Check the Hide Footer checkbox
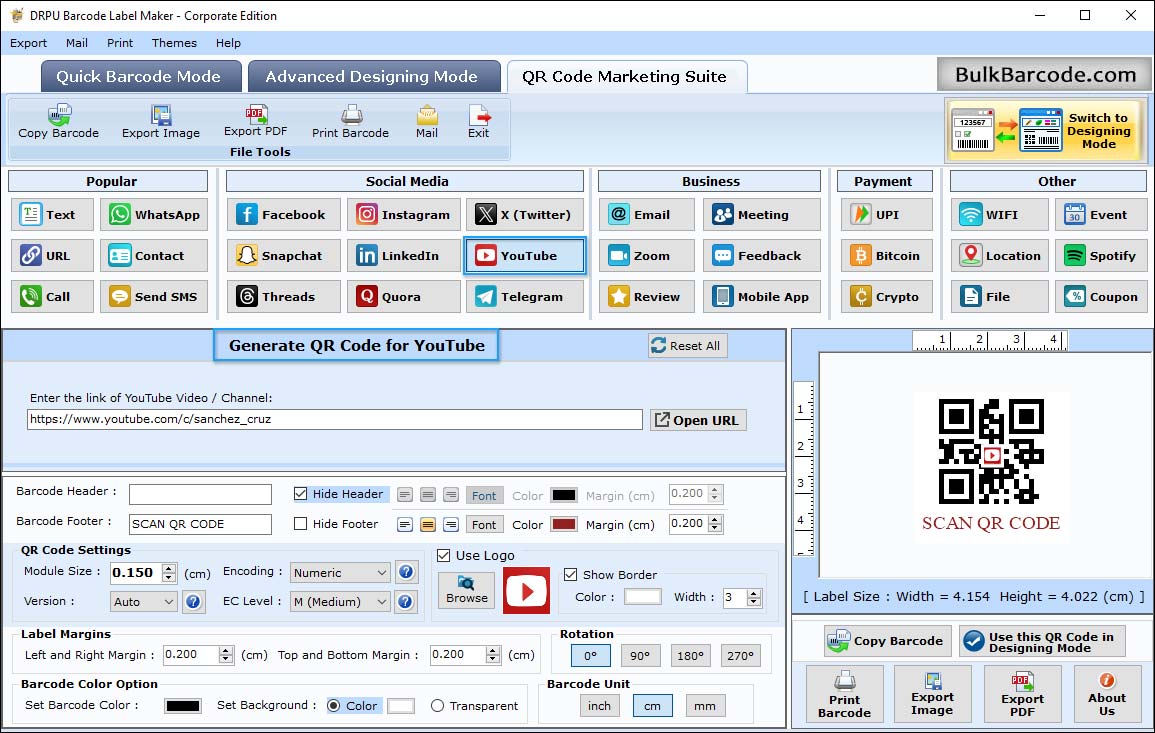The height and width of the screenshot is (733, 1155). 301,524
